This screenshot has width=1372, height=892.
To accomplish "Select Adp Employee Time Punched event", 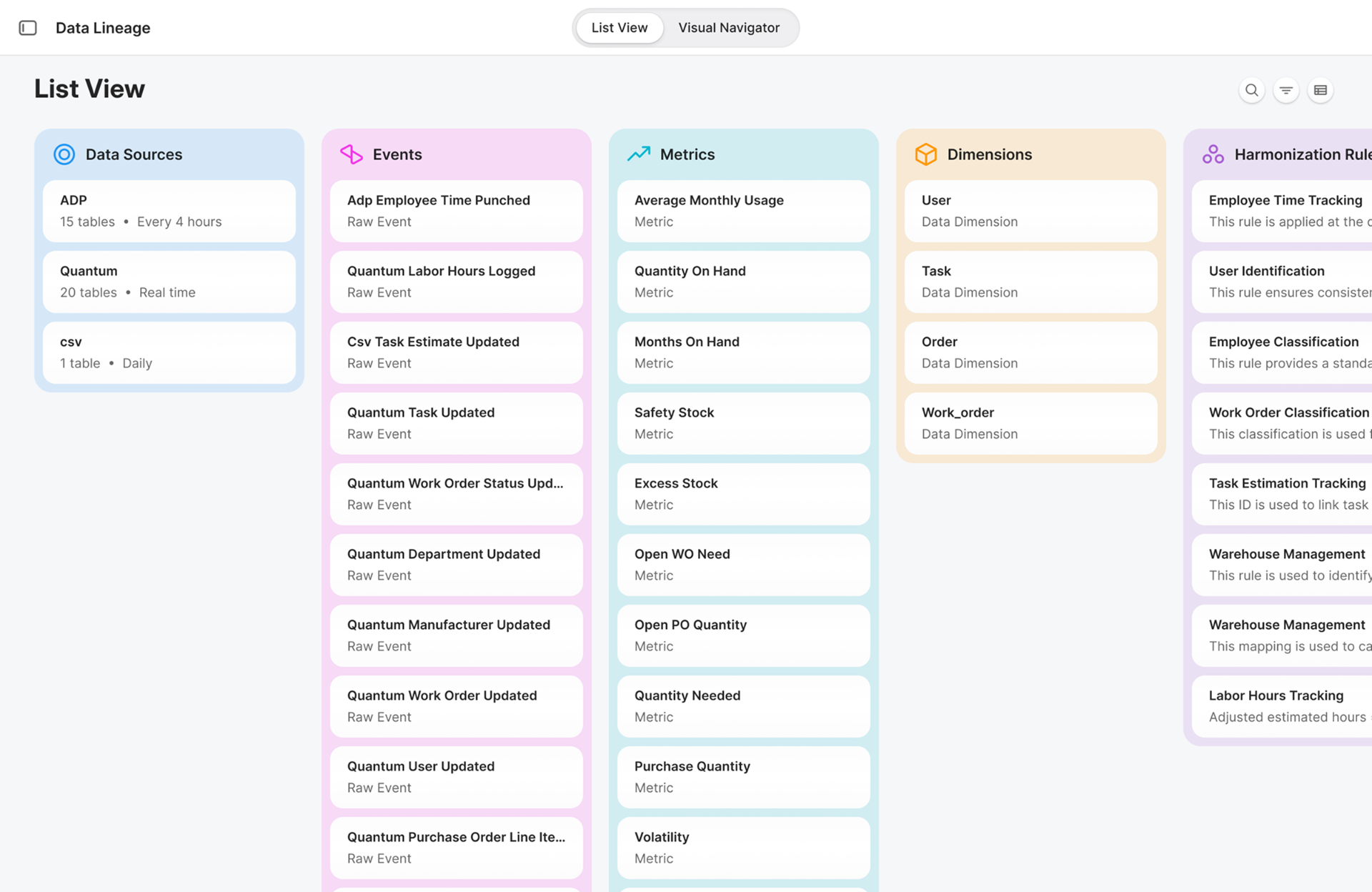I will tap(457, 211).
